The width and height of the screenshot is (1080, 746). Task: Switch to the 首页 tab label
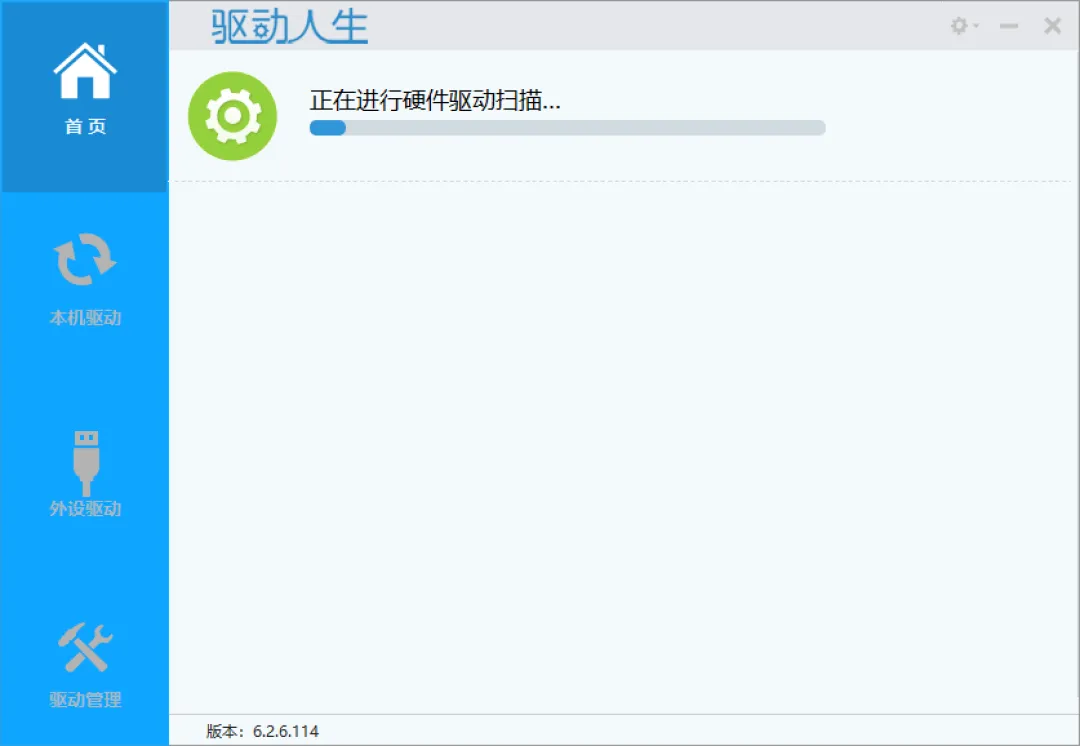coord(85,127)
